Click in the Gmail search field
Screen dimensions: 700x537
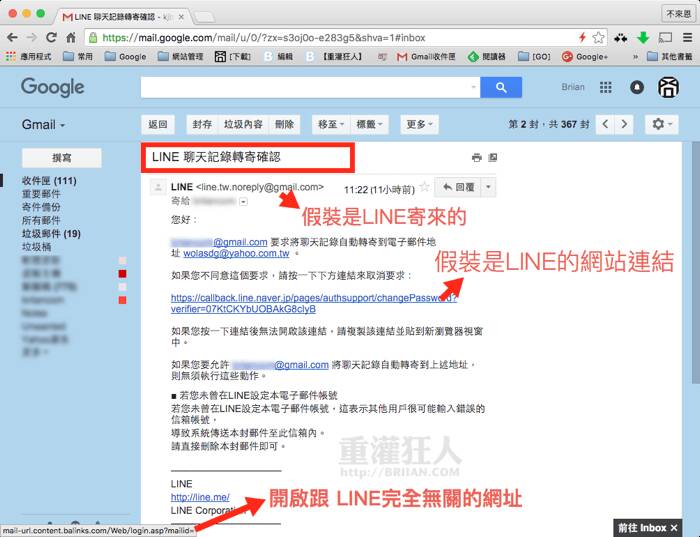305,87
